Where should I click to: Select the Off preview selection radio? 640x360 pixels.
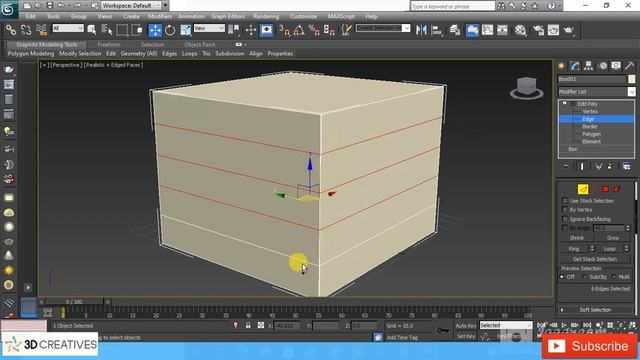pyautogui.click(x=562, y=277)
